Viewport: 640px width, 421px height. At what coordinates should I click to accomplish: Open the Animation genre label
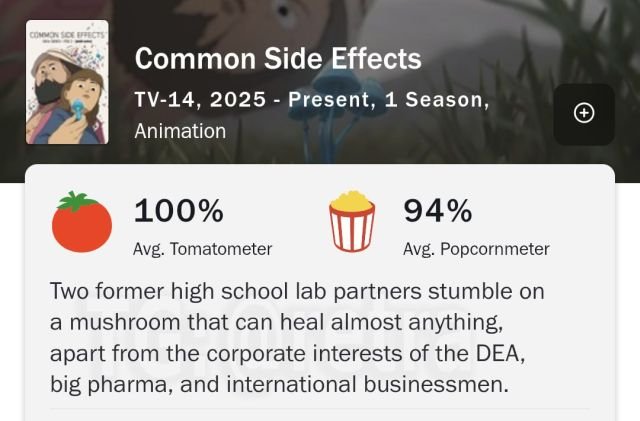click(x=180, y=131)
